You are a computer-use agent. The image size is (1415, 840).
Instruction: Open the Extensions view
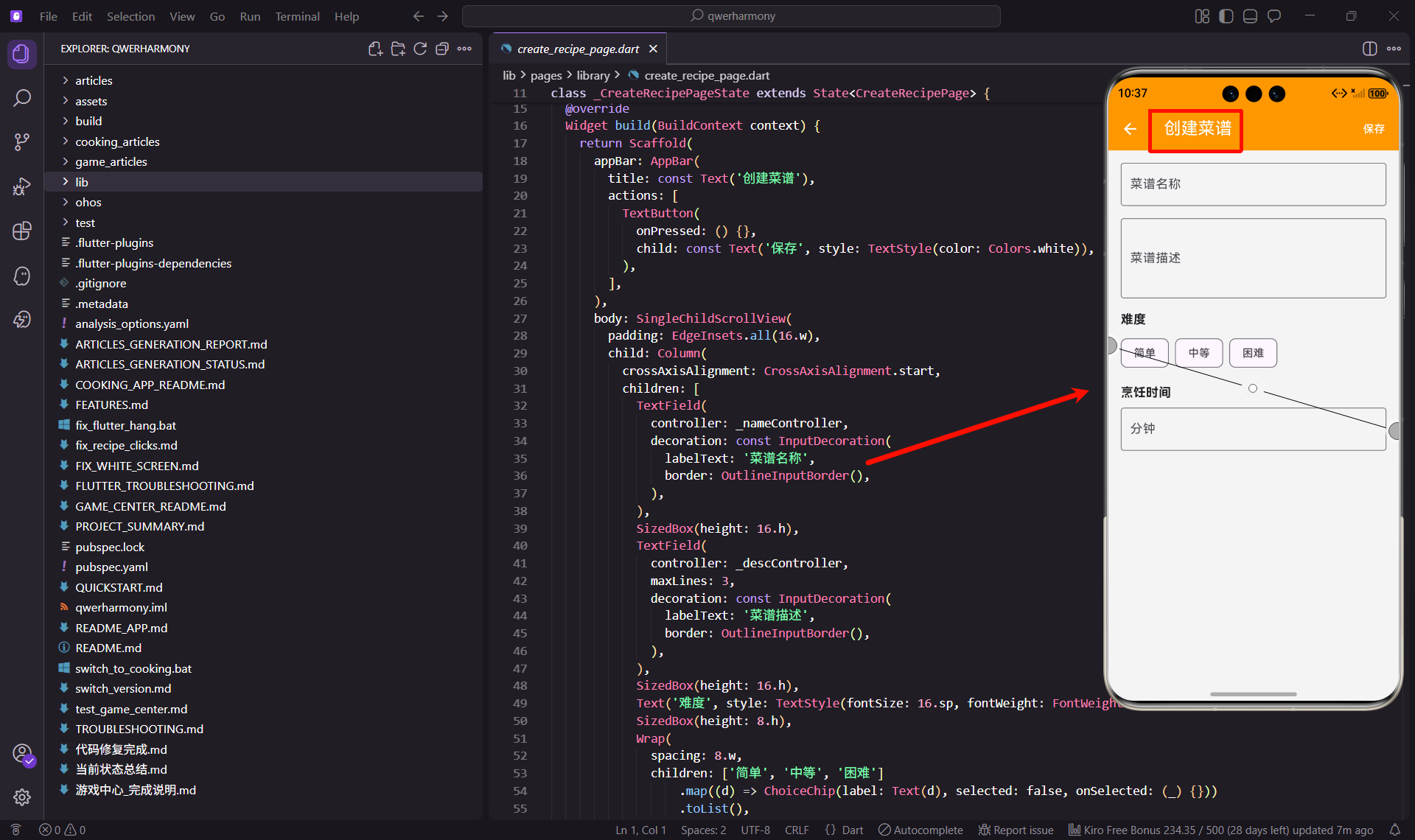click(x=22, y=231)
